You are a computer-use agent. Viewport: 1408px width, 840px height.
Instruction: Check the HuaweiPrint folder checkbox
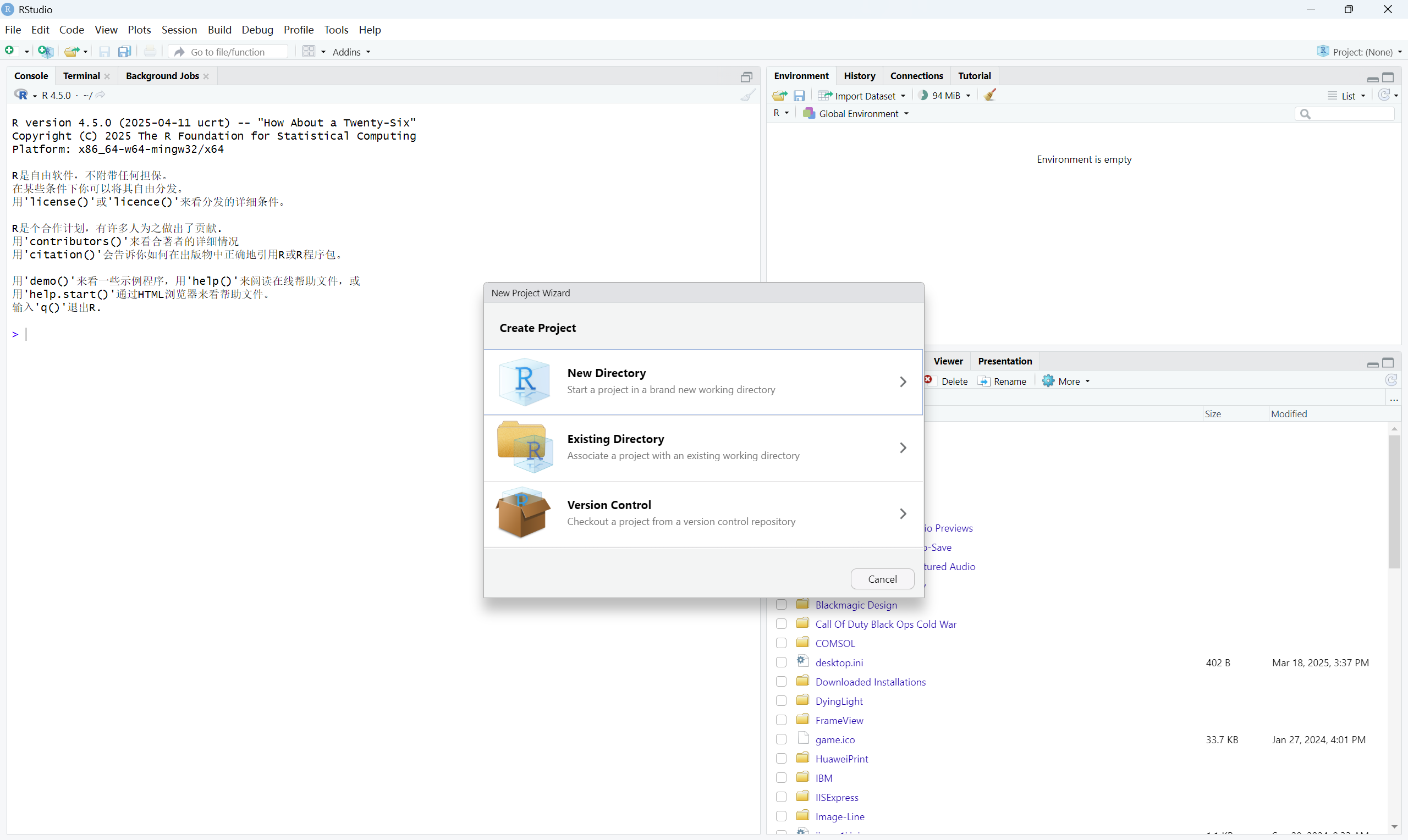pos(782,759)
